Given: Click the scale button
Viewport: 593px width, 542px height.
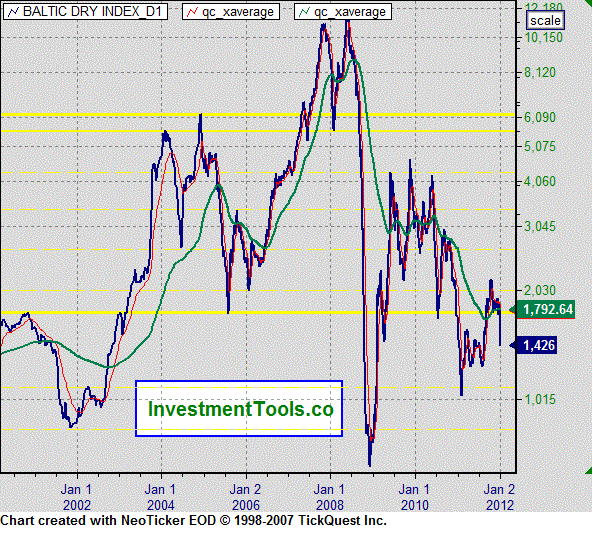Looking at the screenshot, I should pos(545,20).
